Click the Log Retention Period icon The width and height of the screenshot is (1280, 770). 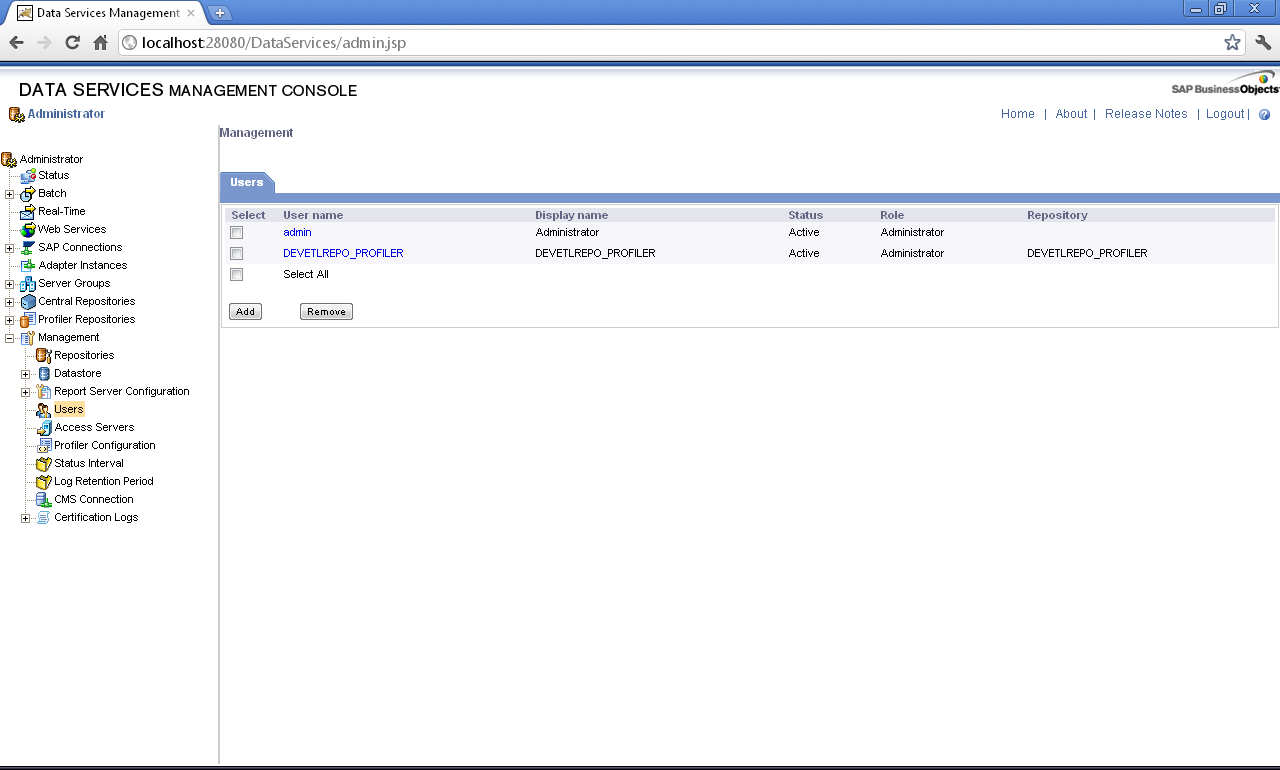pyautogui.click(x=44, y=482)
